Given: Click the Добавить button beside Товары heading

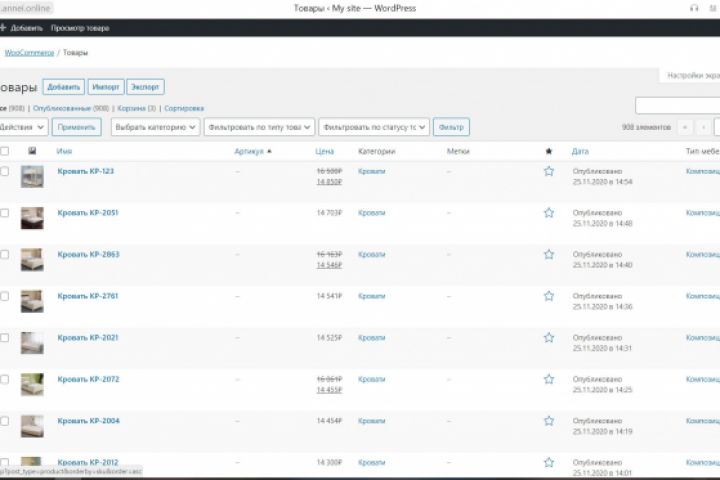Looking at the screenshot, I should point(64,87).
